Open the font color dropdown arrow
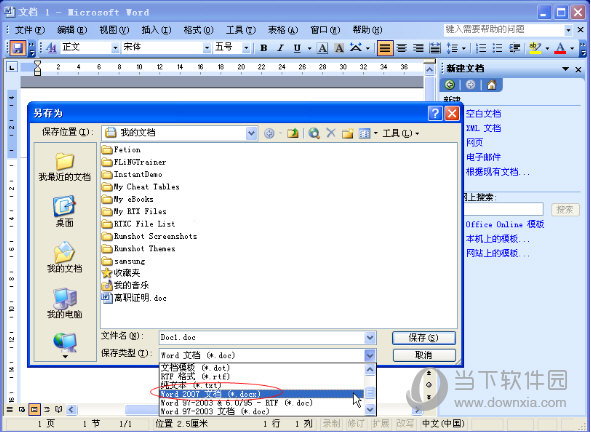 (x=572, y=48)
